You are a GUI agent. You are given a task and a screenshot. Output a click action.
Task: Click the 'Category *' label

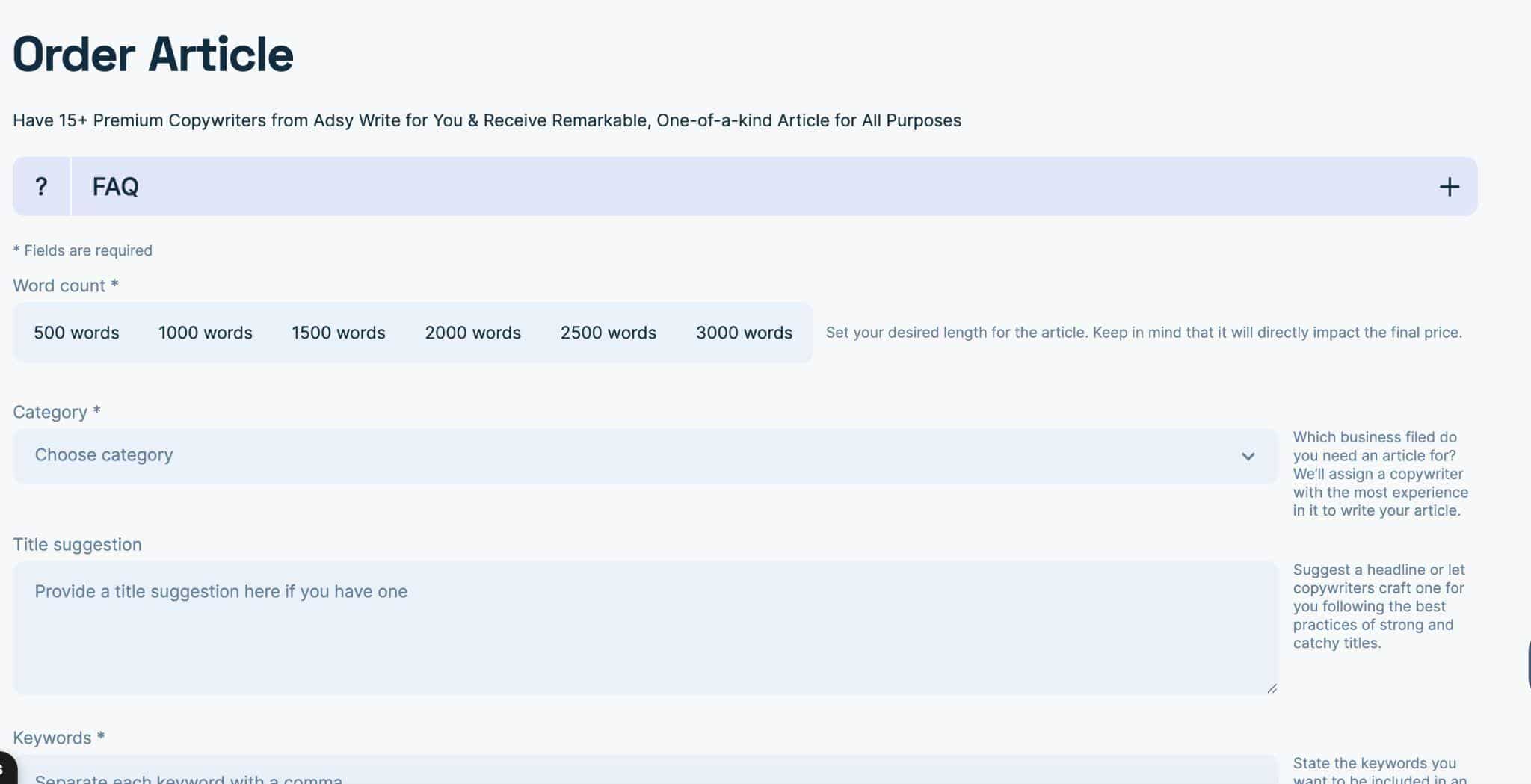pos(57,412)
